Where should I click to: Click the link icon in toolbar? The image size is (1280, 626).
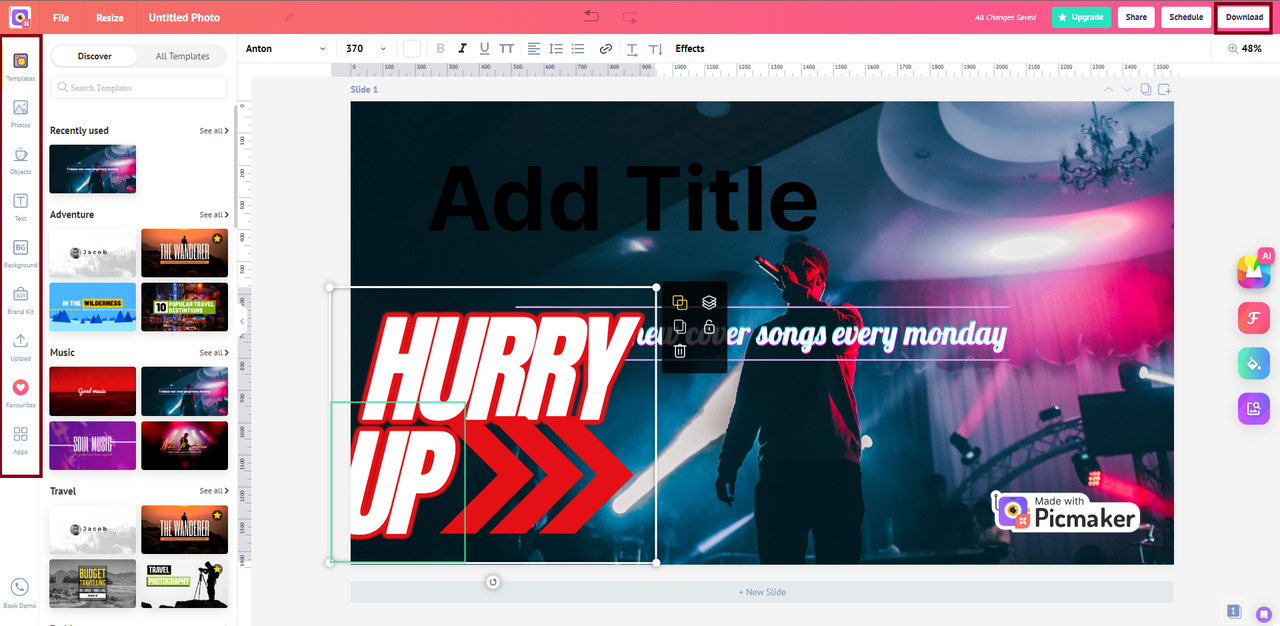point(605,48)
